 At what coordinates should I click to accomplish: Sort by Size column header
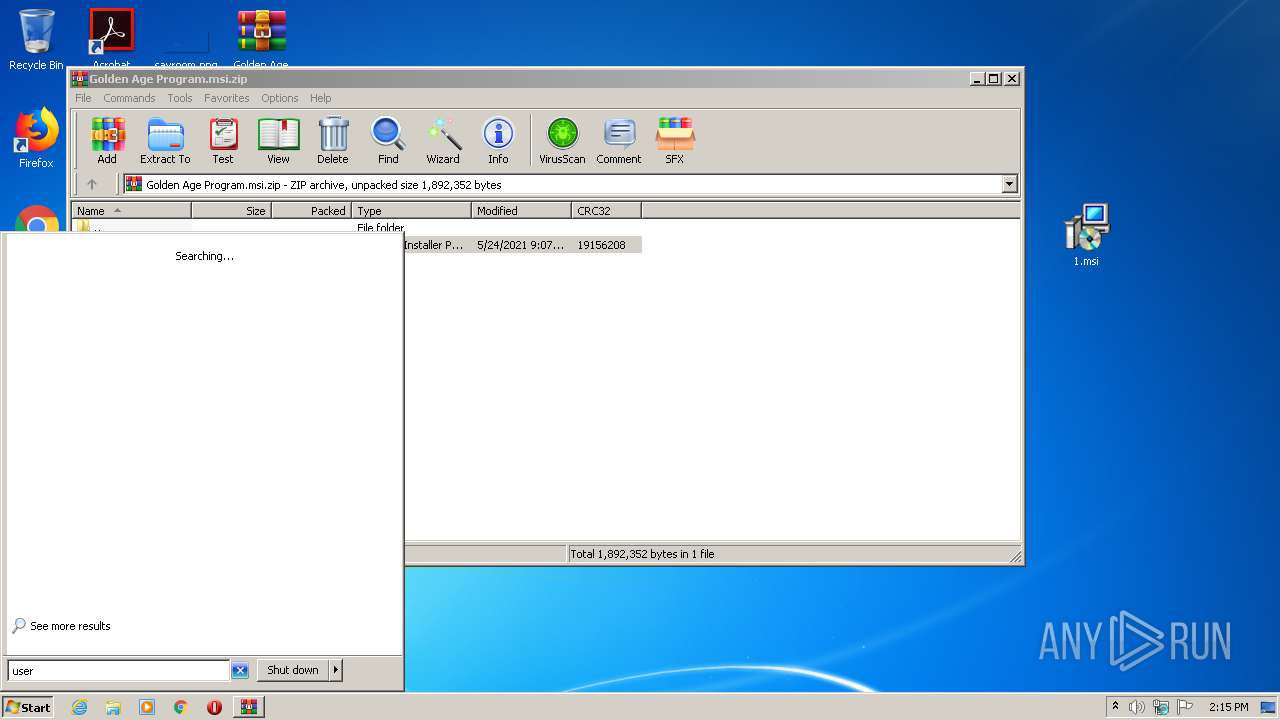(231, 210)
